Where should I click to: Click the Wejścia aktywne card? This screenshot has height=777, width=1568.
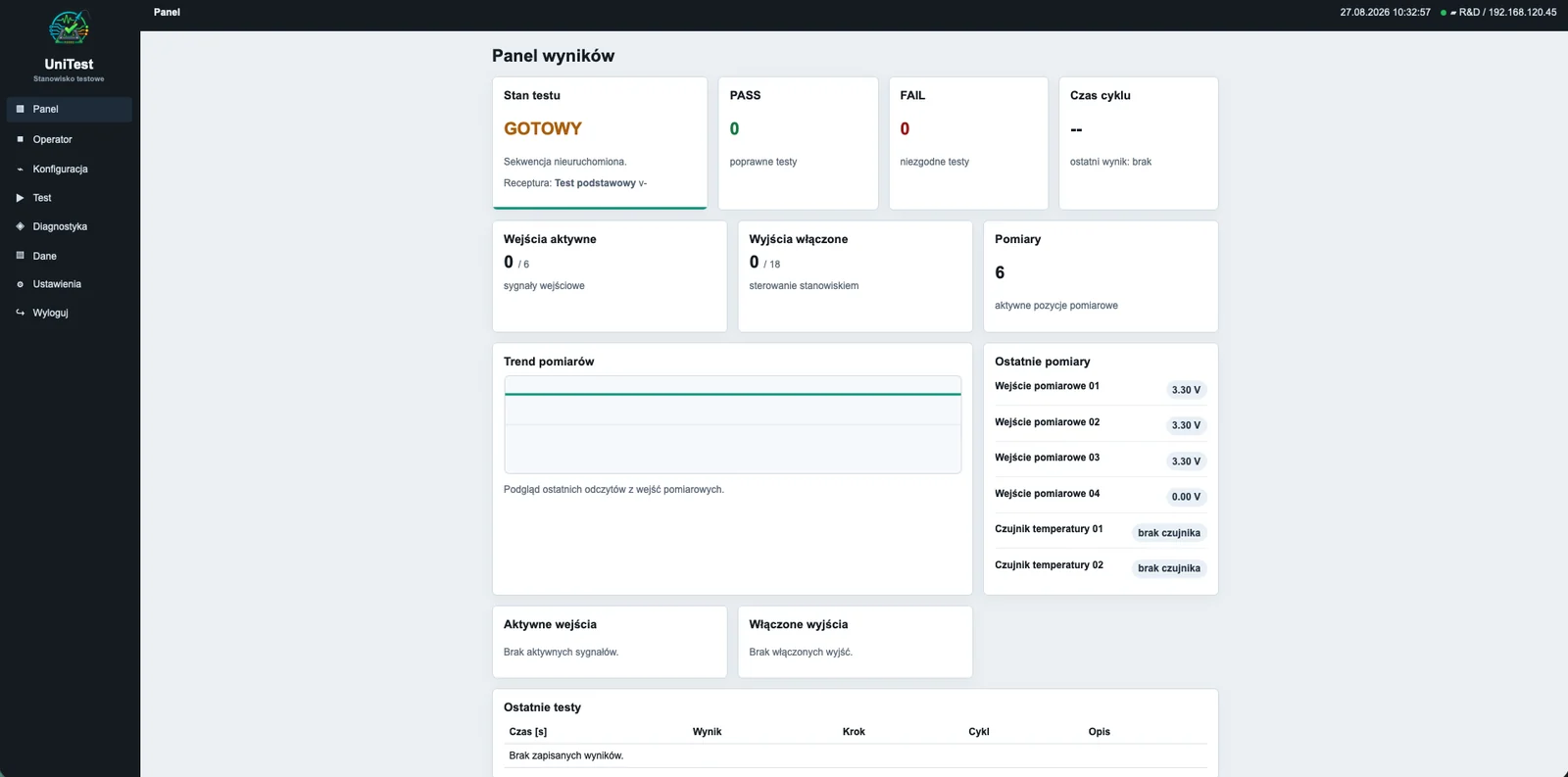pos(610,276)
